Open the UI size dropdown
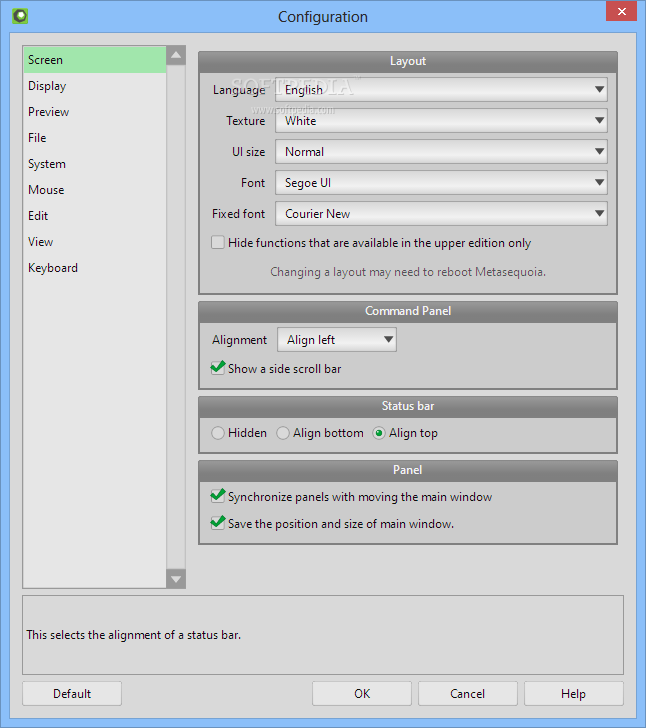The height and width of the screenshot is (728, 646). point(441,152)
